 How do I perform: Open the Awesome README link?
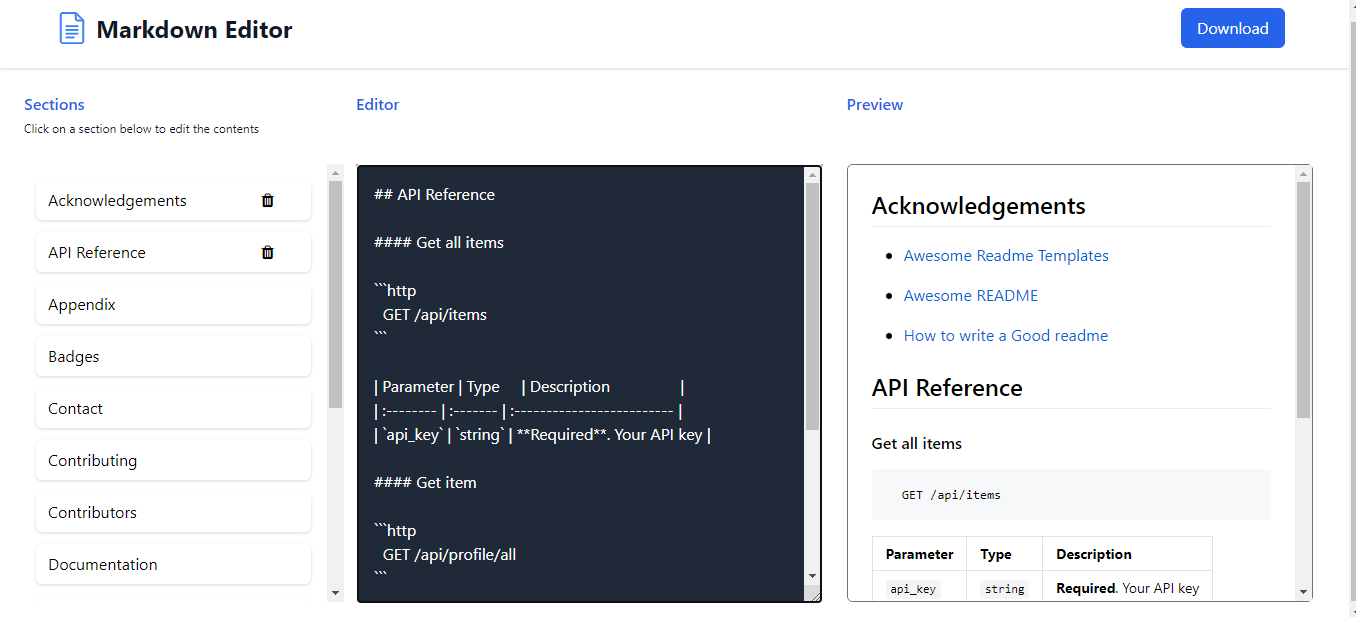970,295
